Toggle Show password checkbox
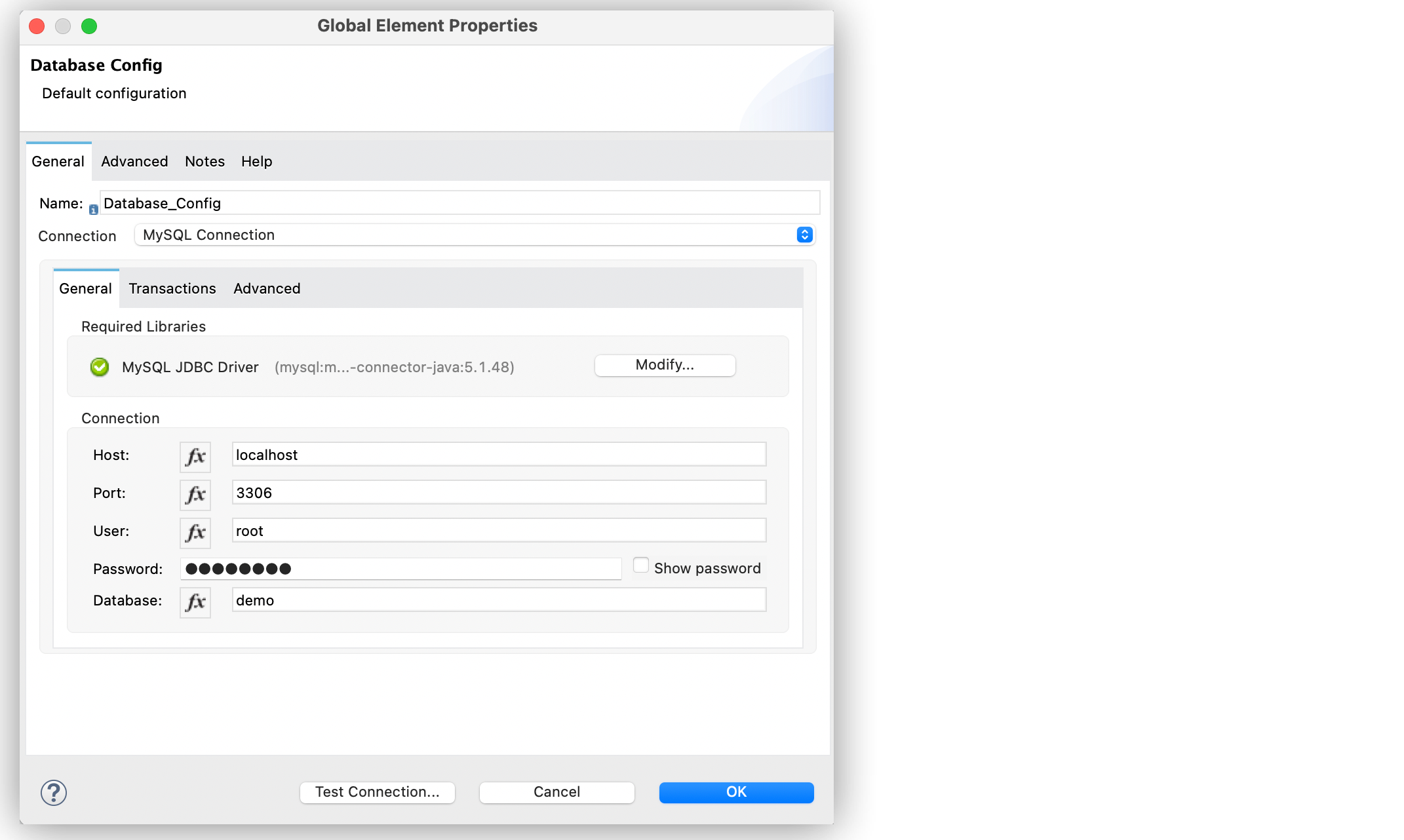The image size is (1404, 840). 639,566
